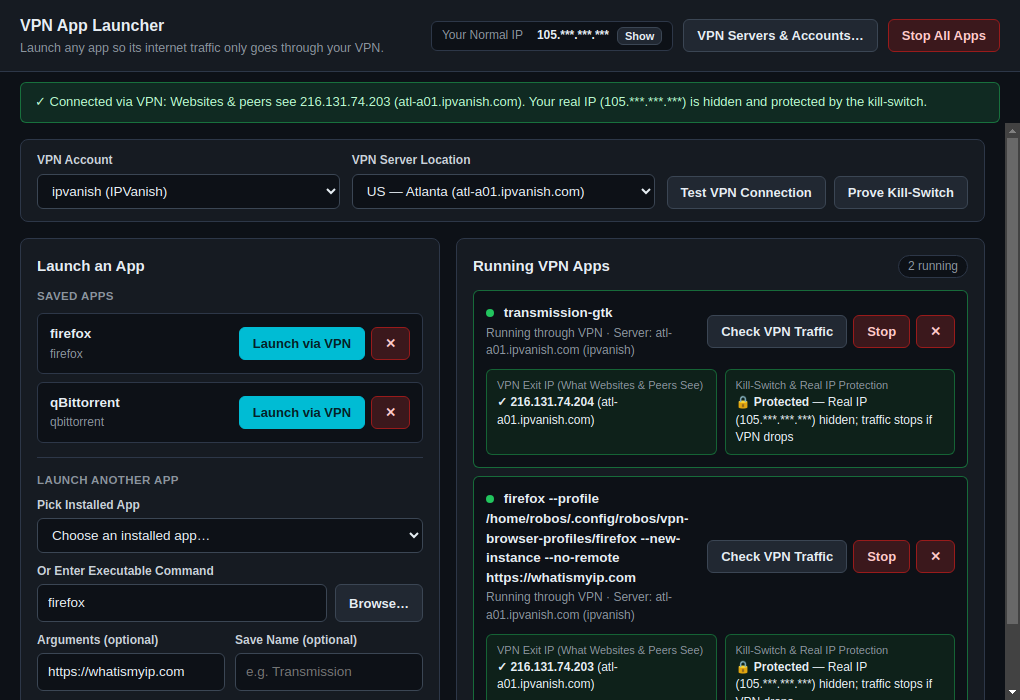Focus the Arguments input field
Image resolution: width=1020 pixels, height=700 pixels.
coord(131,672)
